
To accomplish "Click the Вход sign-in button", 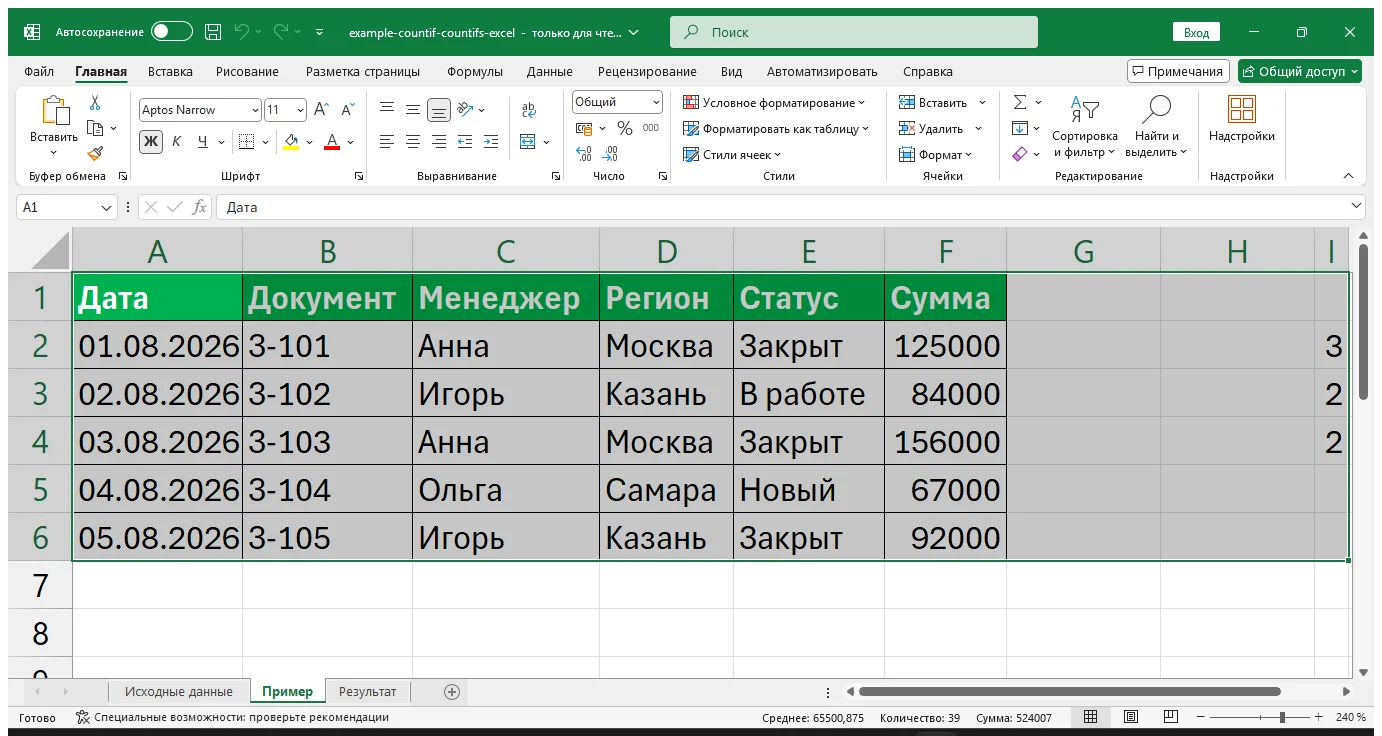I will [x=1196, y=32].
